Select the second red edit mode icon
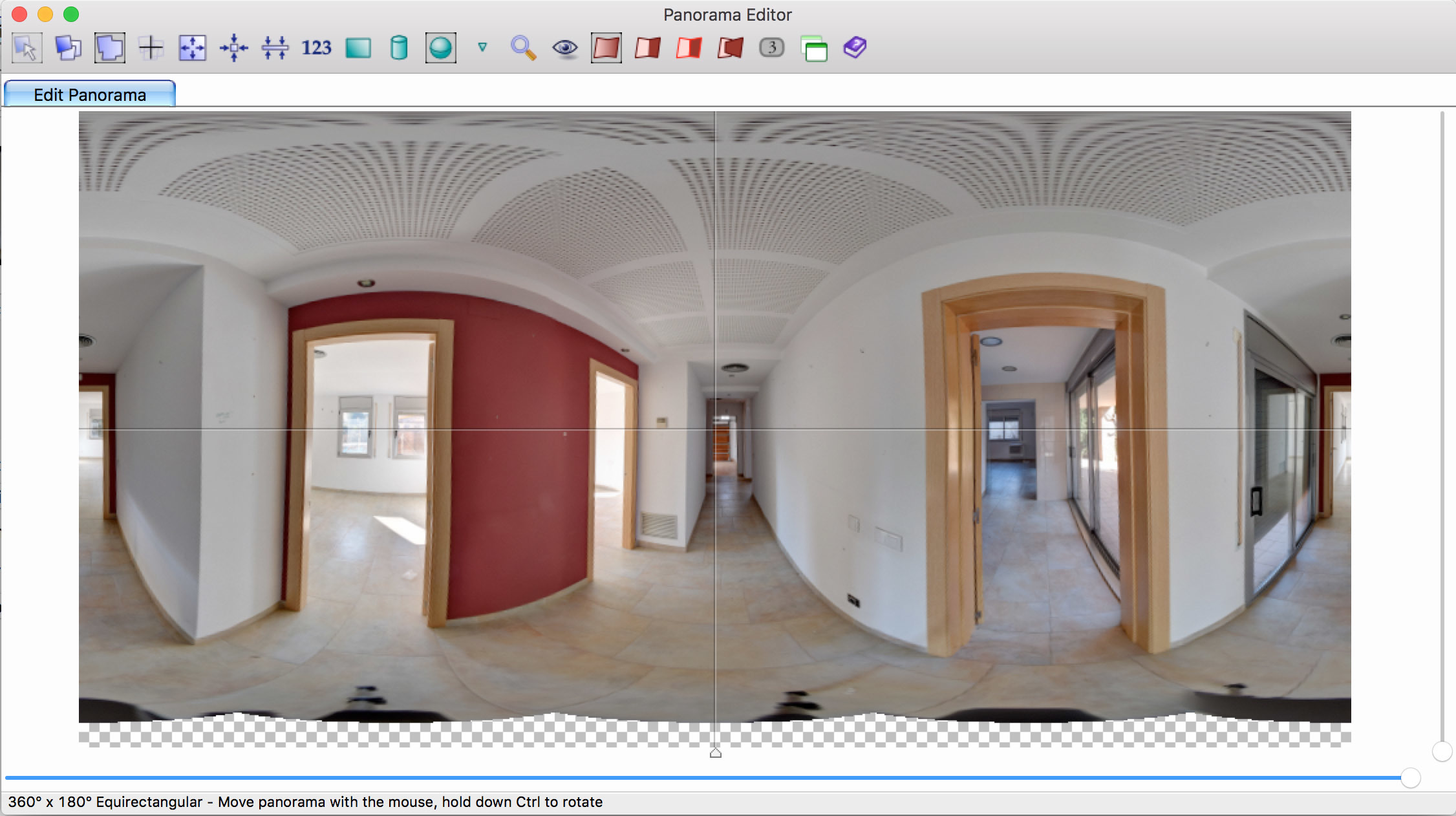The height and width of the screenshot is (816, 1456). tap(647, 48)
